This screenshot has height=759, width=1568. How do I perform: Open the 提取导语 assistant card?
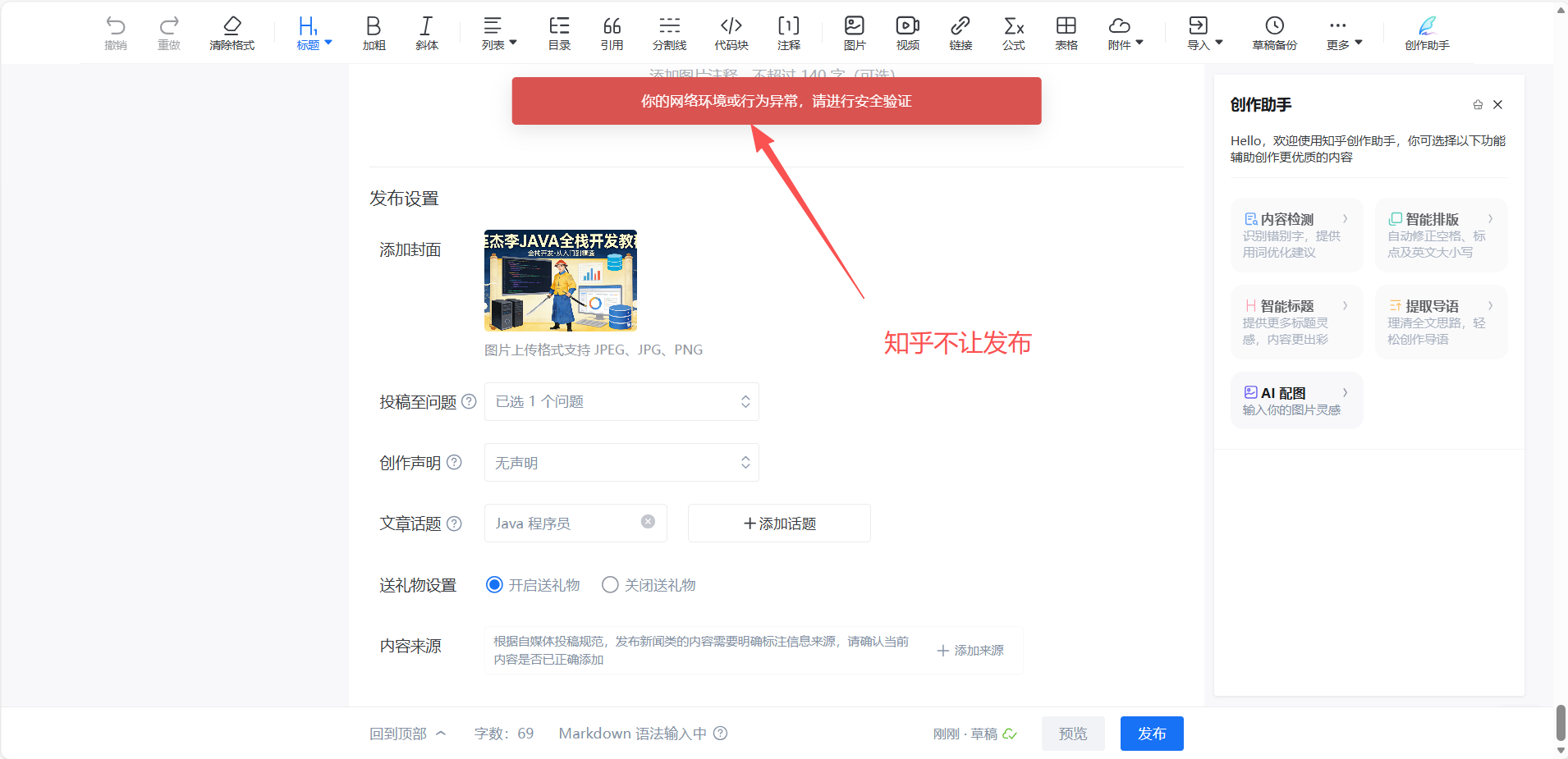pos(1441,322)
